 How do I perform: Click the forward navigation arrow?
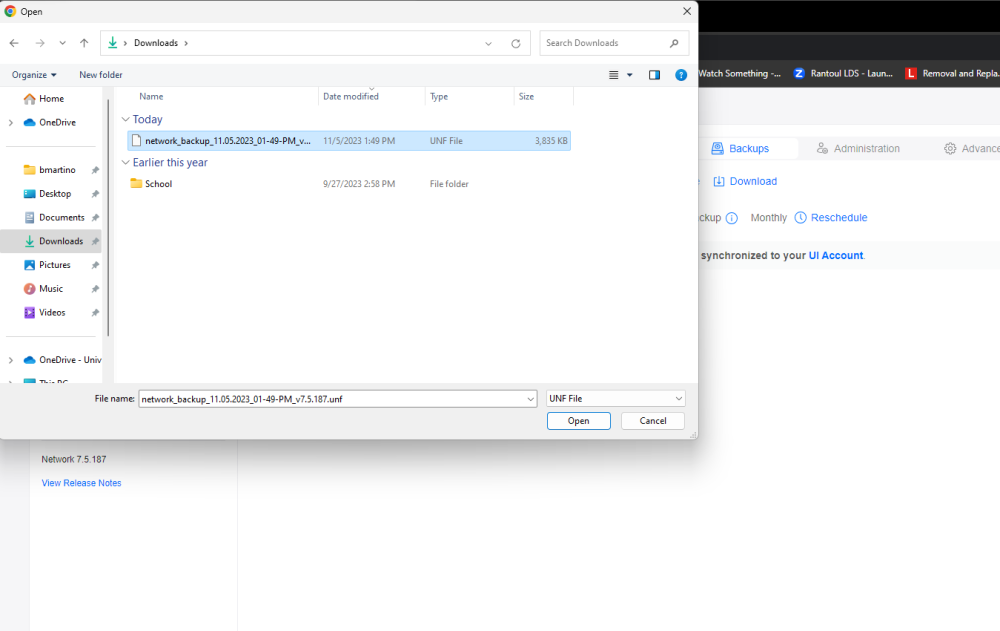40,43
